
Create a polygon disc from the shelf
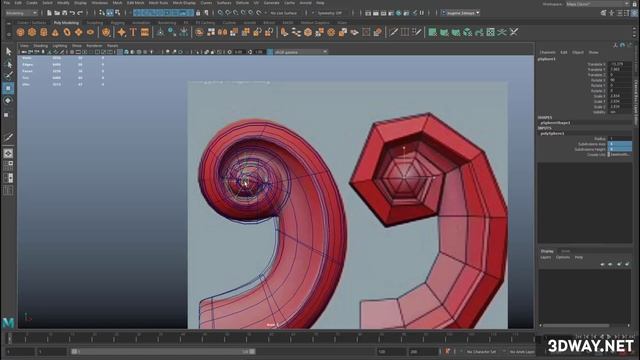point(90,32)
